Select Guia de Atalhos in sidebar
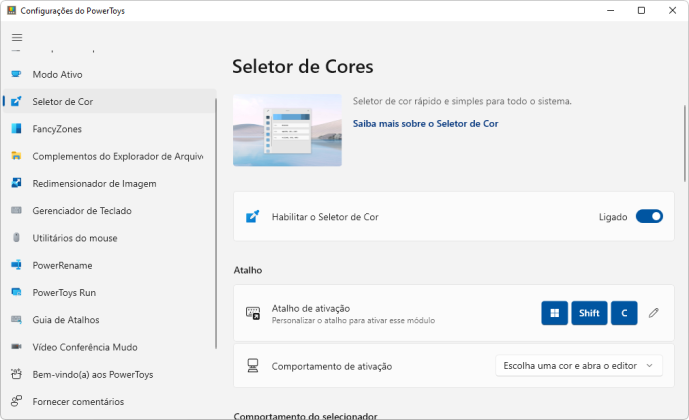This screenshot has height=420, width=689. pyautogui.click(x=65, y=320)
